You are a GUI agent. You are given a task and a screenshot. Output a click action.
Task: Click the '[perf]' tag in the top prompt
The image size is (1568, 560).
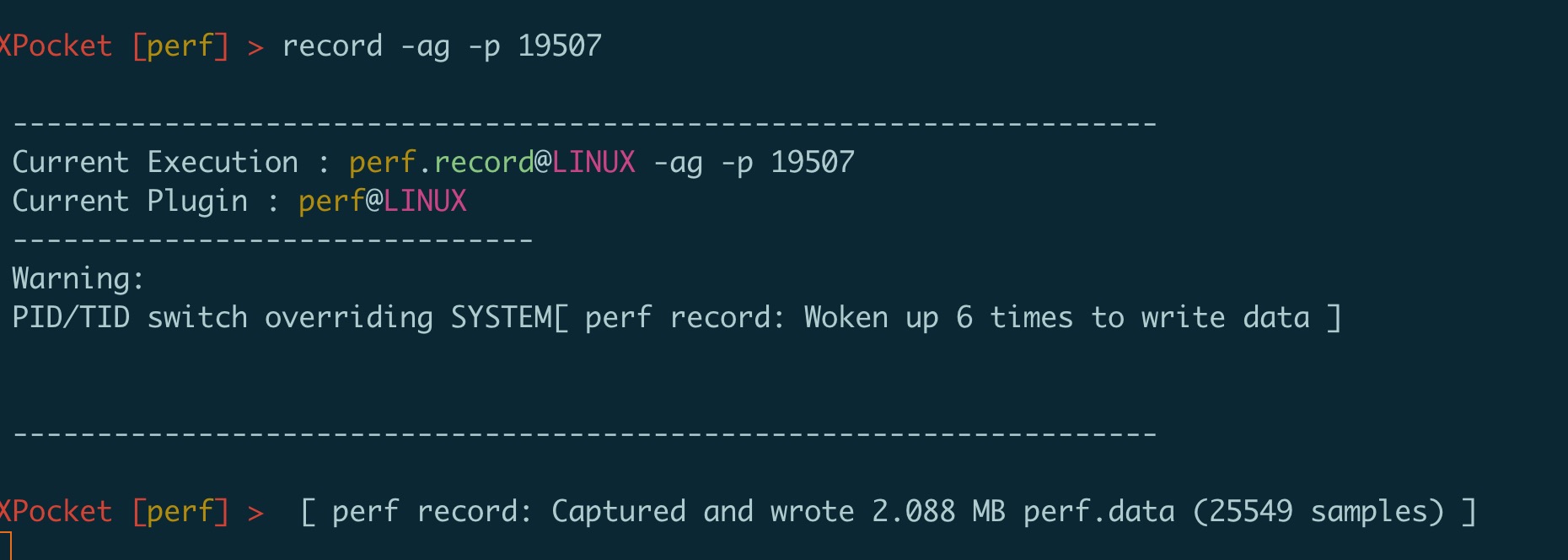click(180, 46)
